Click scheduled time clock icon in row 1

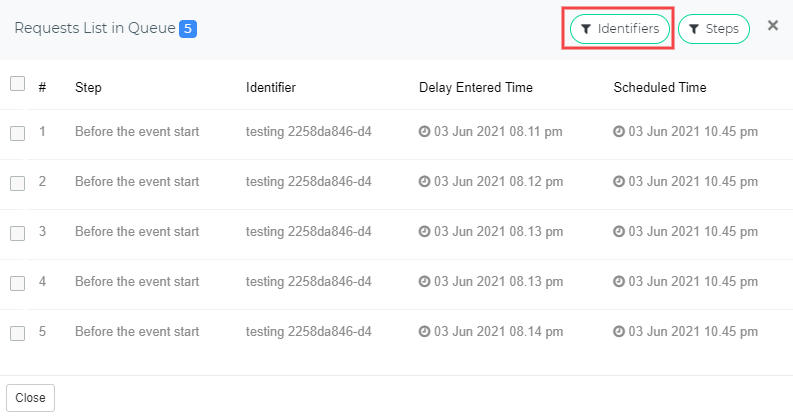coord(619,131)
